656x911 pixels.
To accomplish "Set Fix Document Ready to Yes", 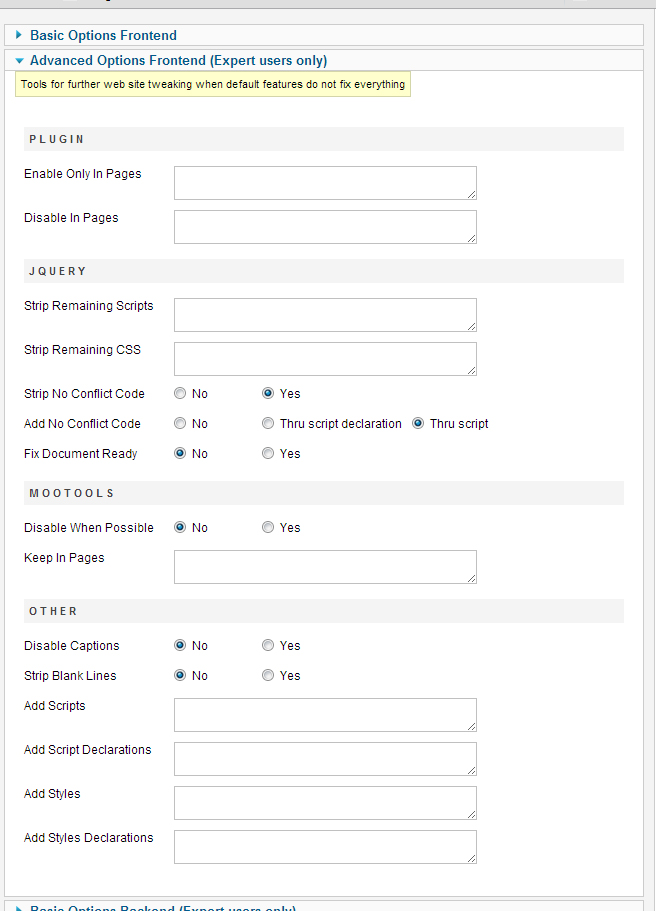I will [x=268, y=454].
